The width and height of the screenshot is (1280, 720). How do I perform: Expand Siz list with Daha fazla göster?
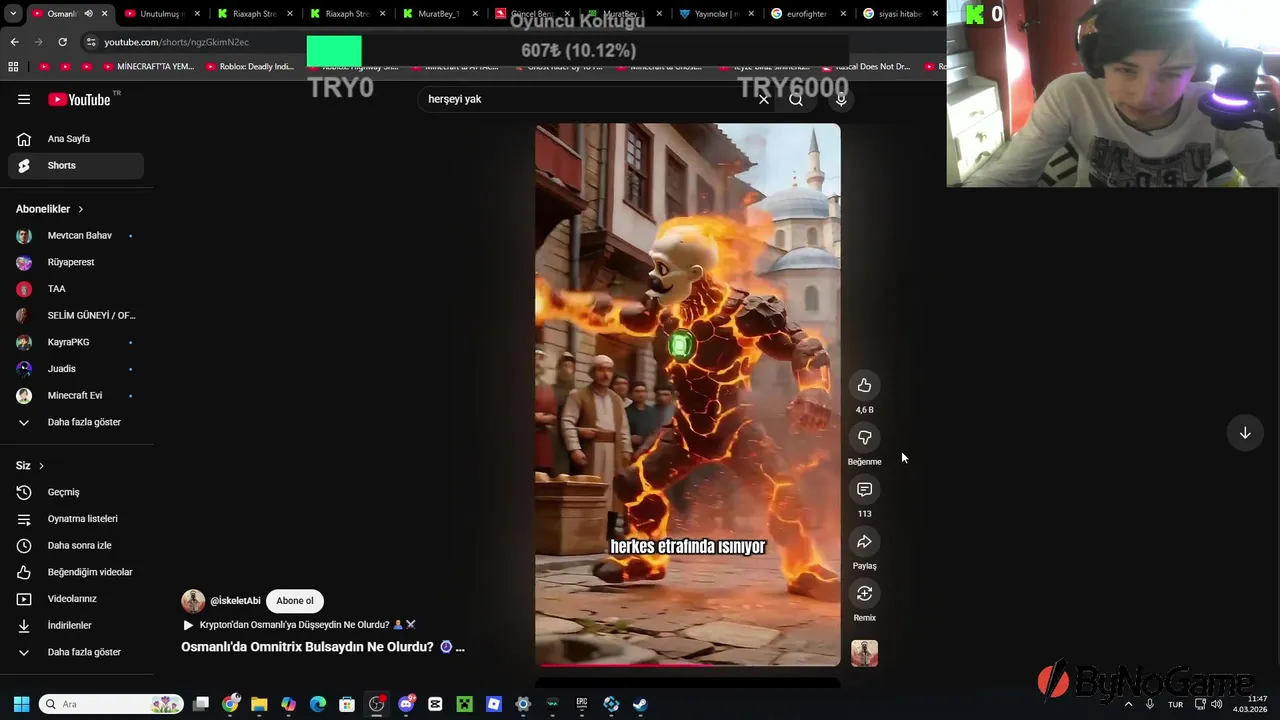coord(76,652)
